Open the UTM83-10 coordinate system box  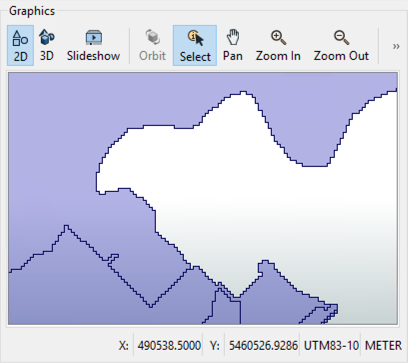pos(331,345)
